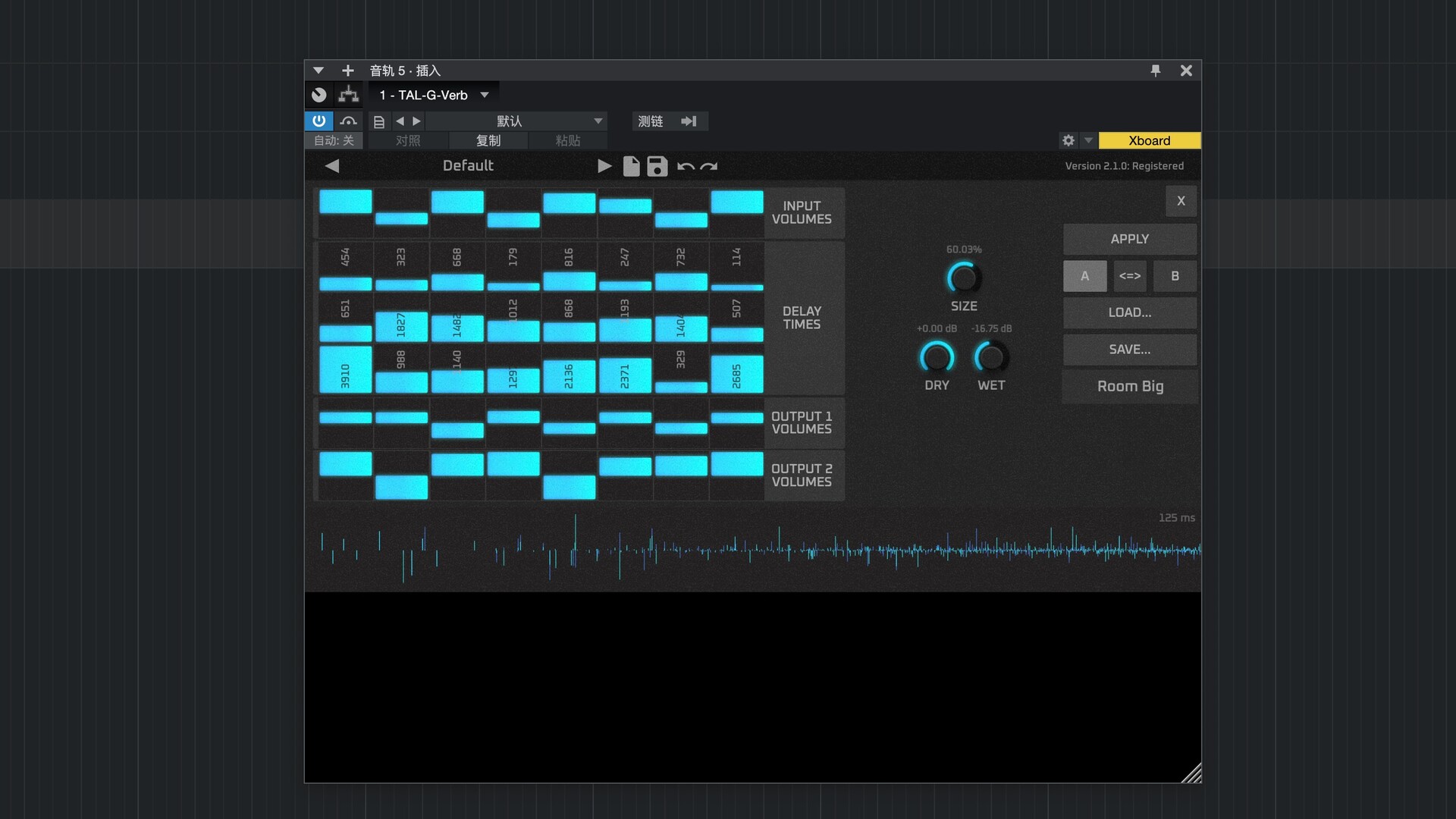Screen dimensions: 1456x819
Task: Open the 1 - TAL-G-Verb plugin dropdown
Action: [434, 95]
